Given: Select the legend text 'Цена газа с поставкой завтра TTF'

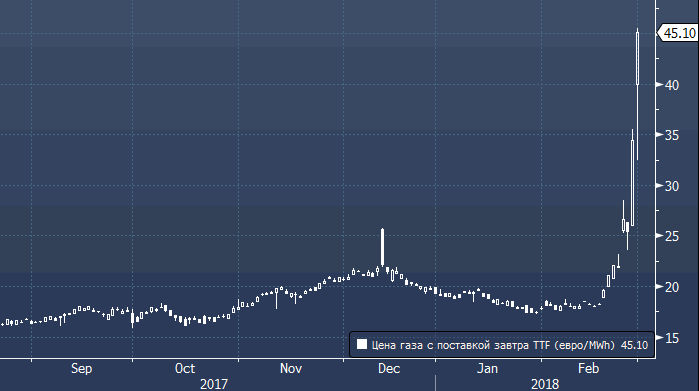Looking at the screenshot, I should point(461,345).
